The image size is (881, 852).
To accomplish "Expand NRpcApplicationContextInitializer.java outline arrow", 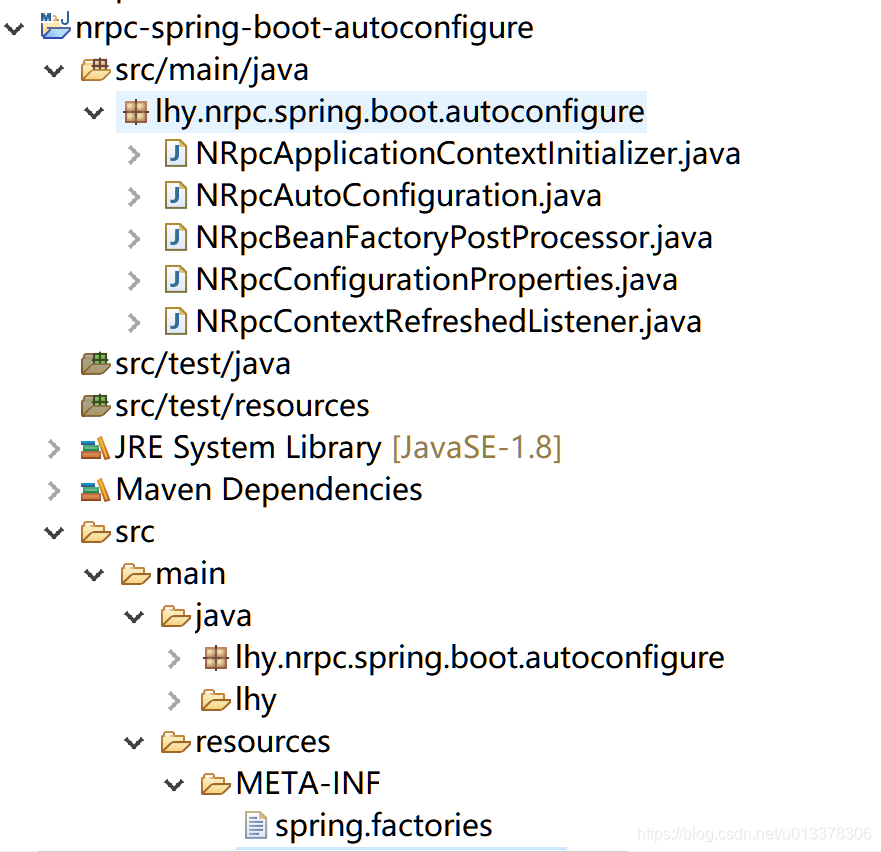I will pos(134,155).
